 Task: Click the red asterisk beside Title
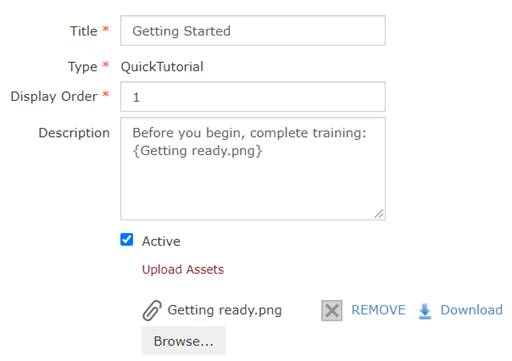pos(106,29)
